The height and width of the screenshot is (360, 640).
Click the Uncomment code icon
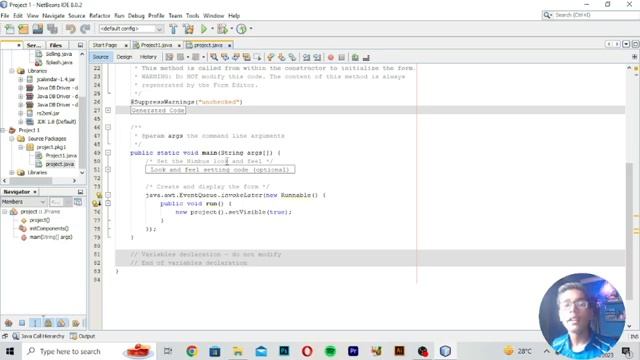tap(366, 58)
